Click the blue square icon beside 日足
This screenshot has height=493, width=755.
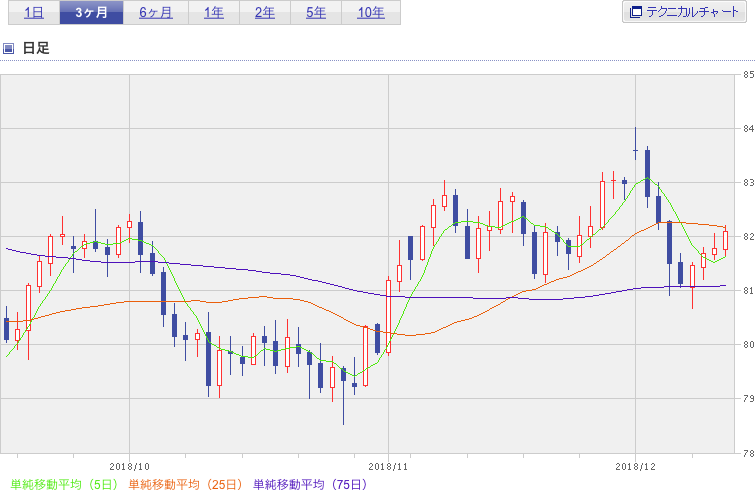[8, 48]
